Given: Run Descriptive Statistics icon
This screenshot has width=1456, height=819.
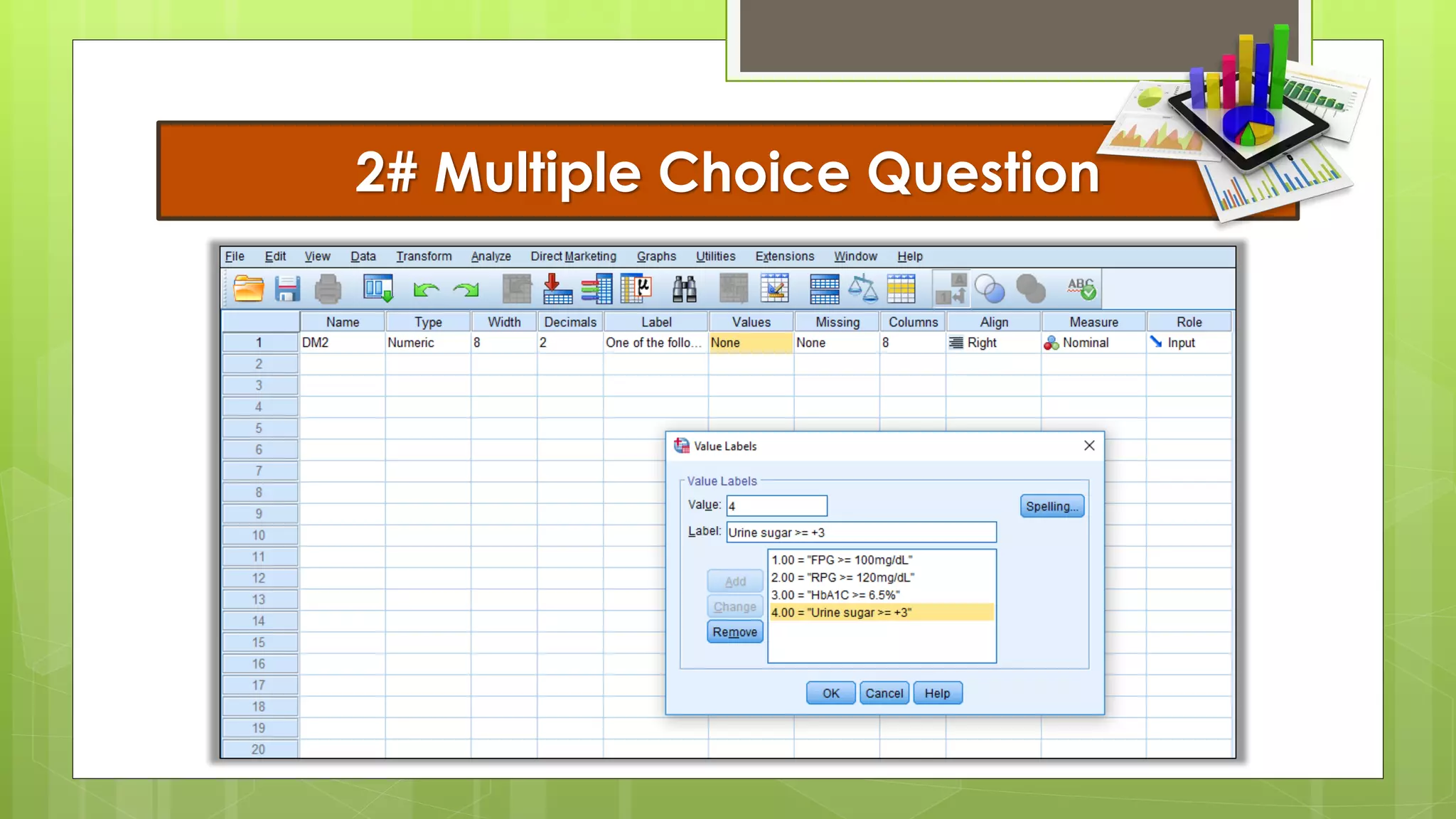Looking at the screenshot, I should click(x=636, y=289).
